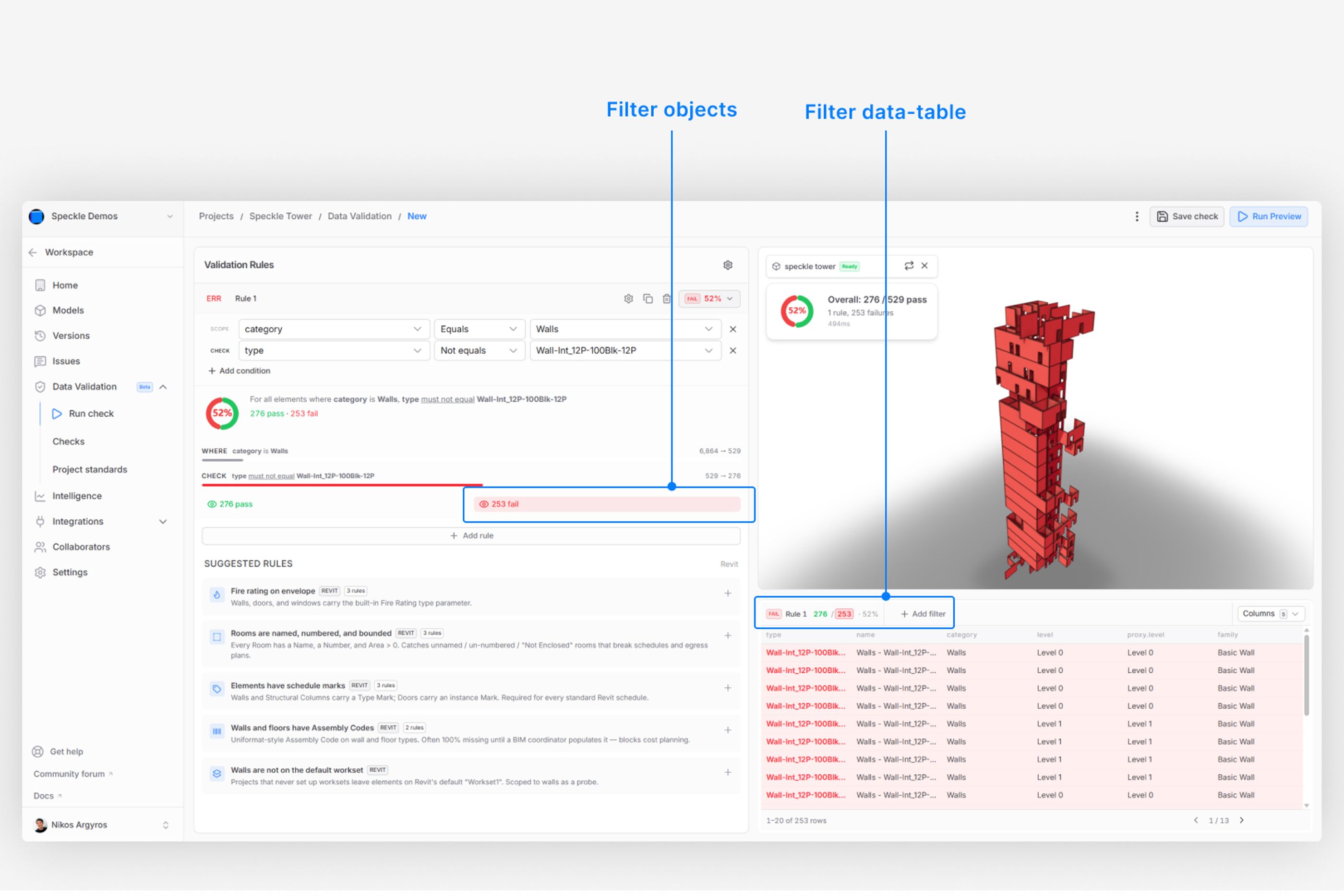
Task: Expand the Integrations section
Action: pyautogui.click(x=163, y=522)
